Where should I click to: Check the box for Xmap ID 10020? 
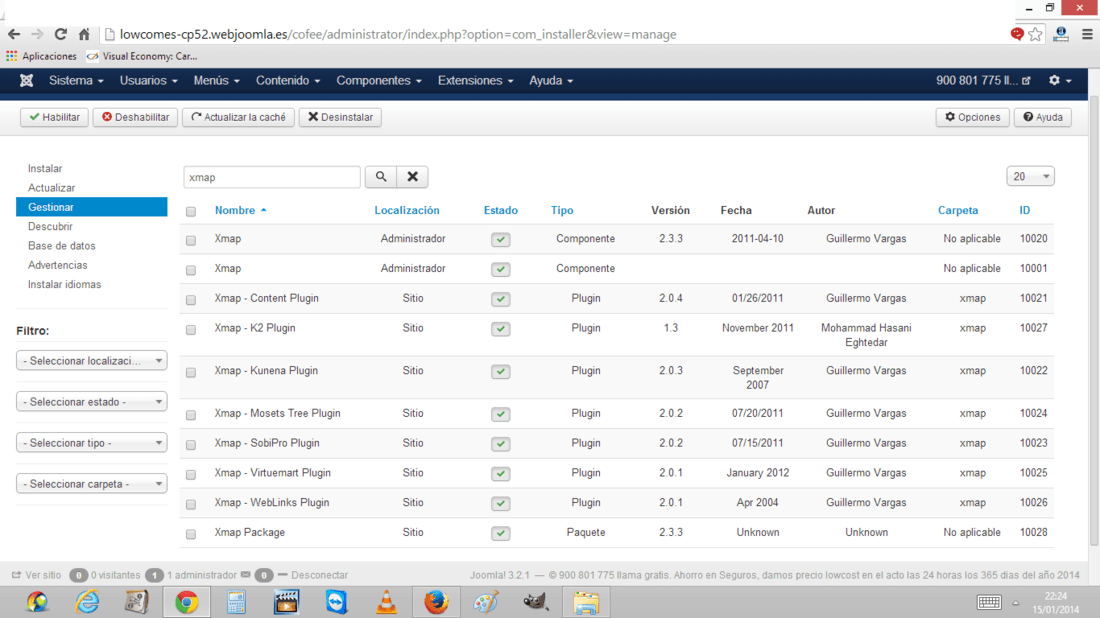pyautogui.click(x=191, y=240)
